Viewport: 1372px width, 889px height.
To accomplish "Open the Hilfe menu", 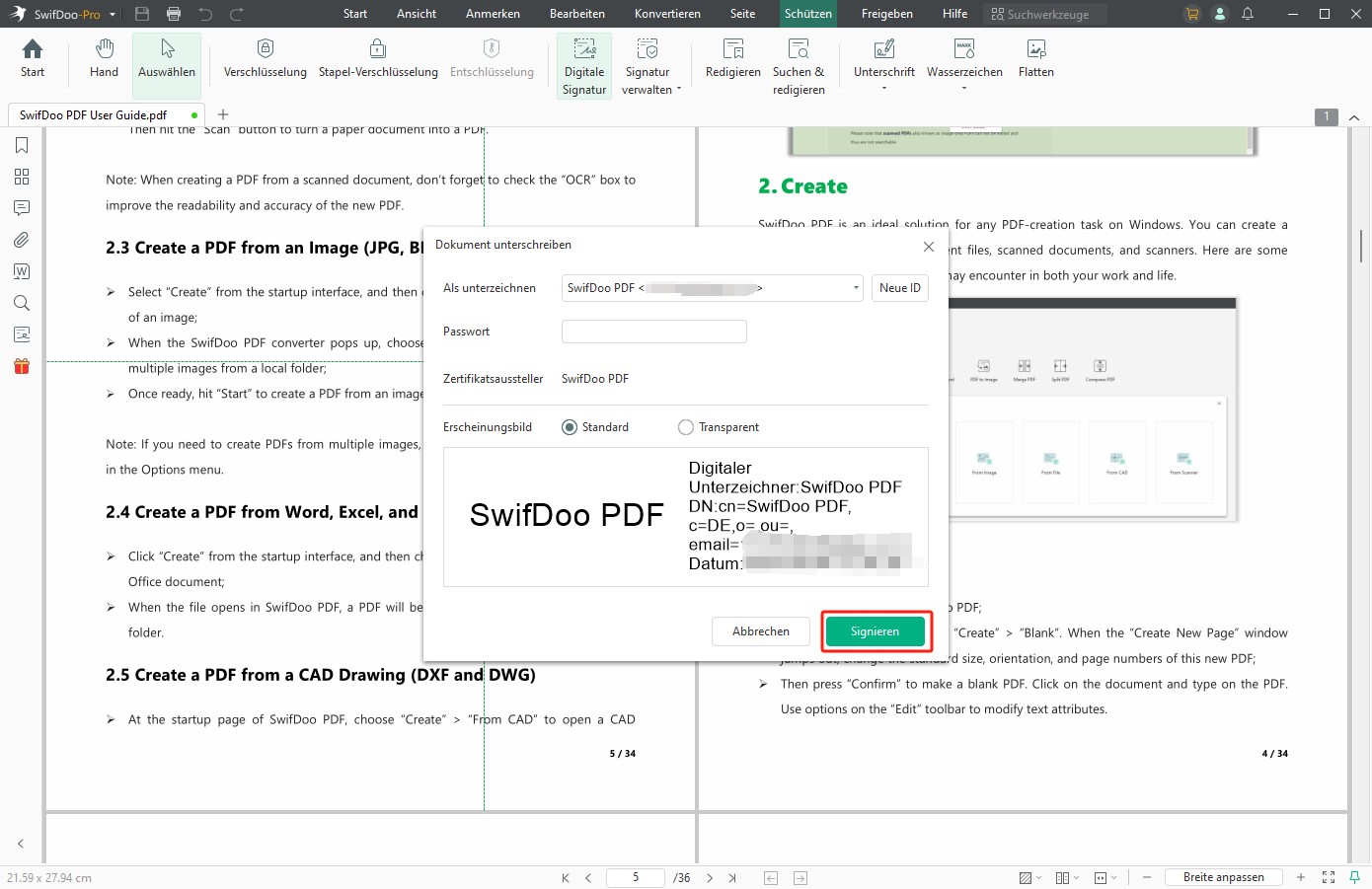I will point(954,14).
